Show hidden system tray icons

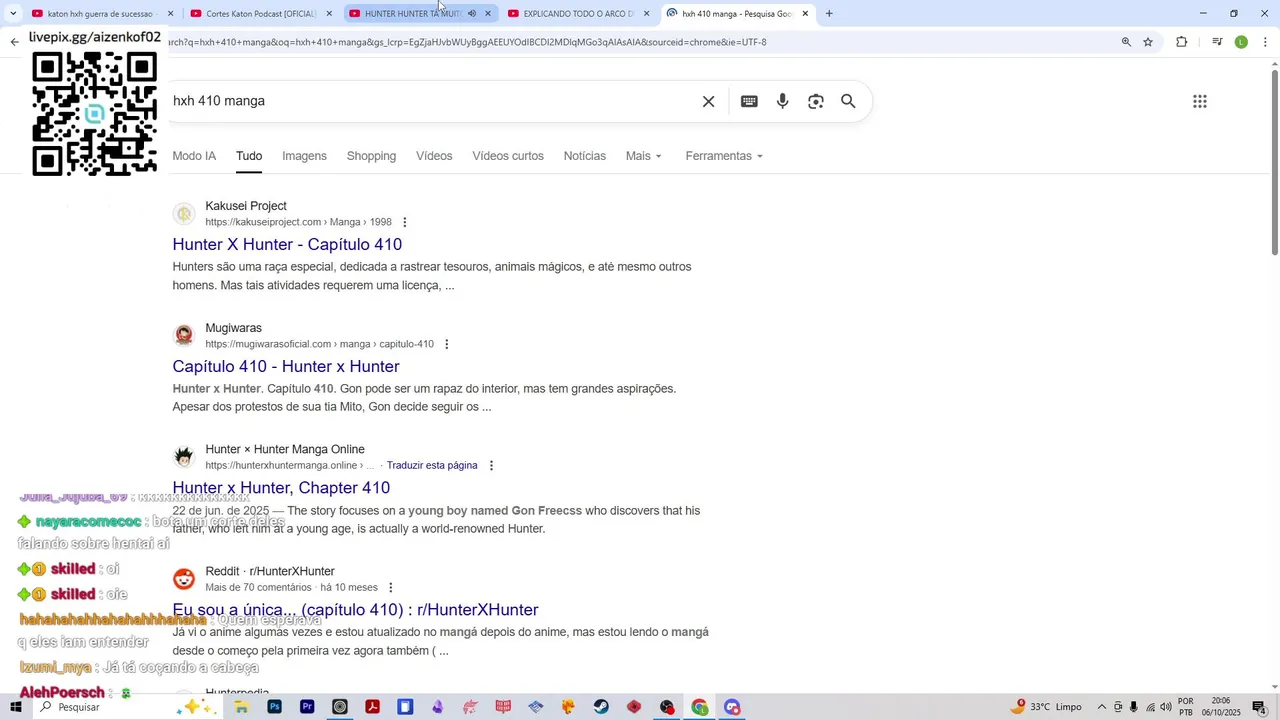coord(1102,707)
